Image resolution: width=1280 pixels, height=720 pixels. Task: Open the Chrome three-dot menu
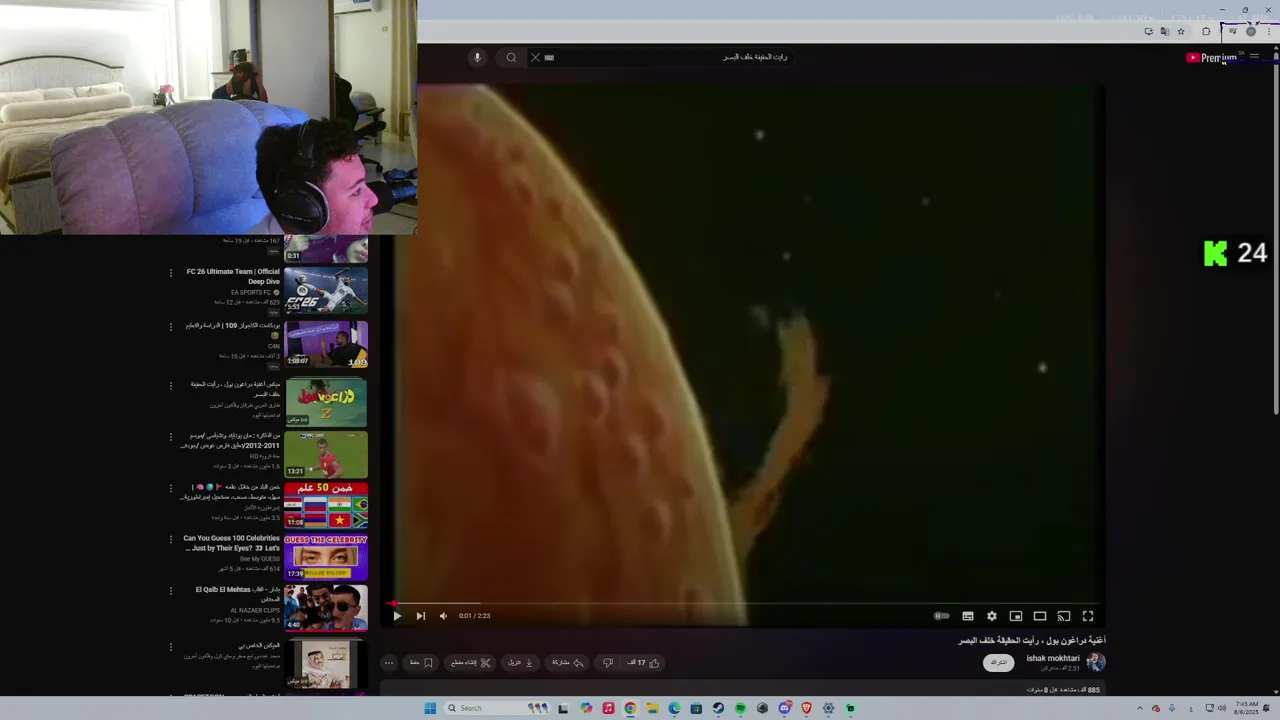(x=1268, y=31)
